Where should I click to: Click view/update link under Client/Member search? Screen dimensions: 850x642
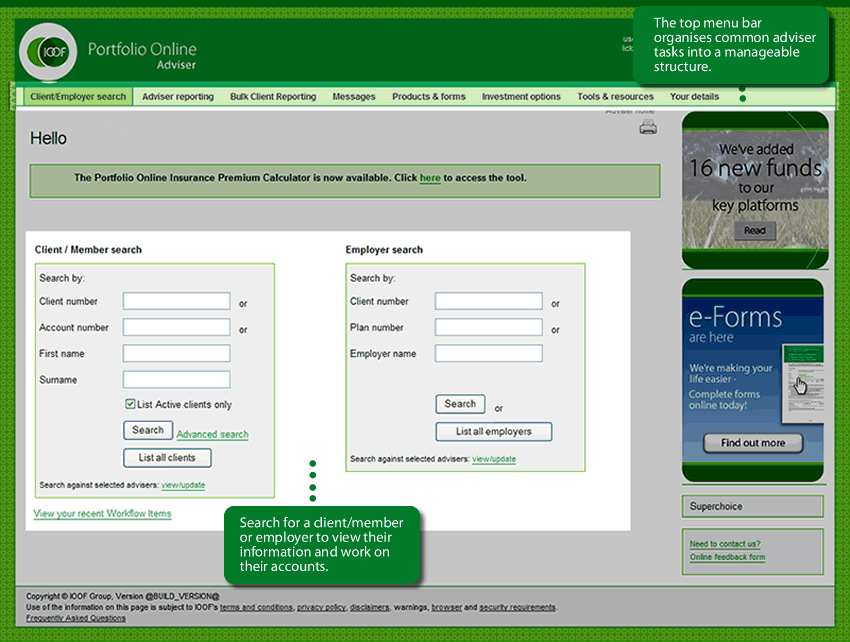click(x=183, y=485)
